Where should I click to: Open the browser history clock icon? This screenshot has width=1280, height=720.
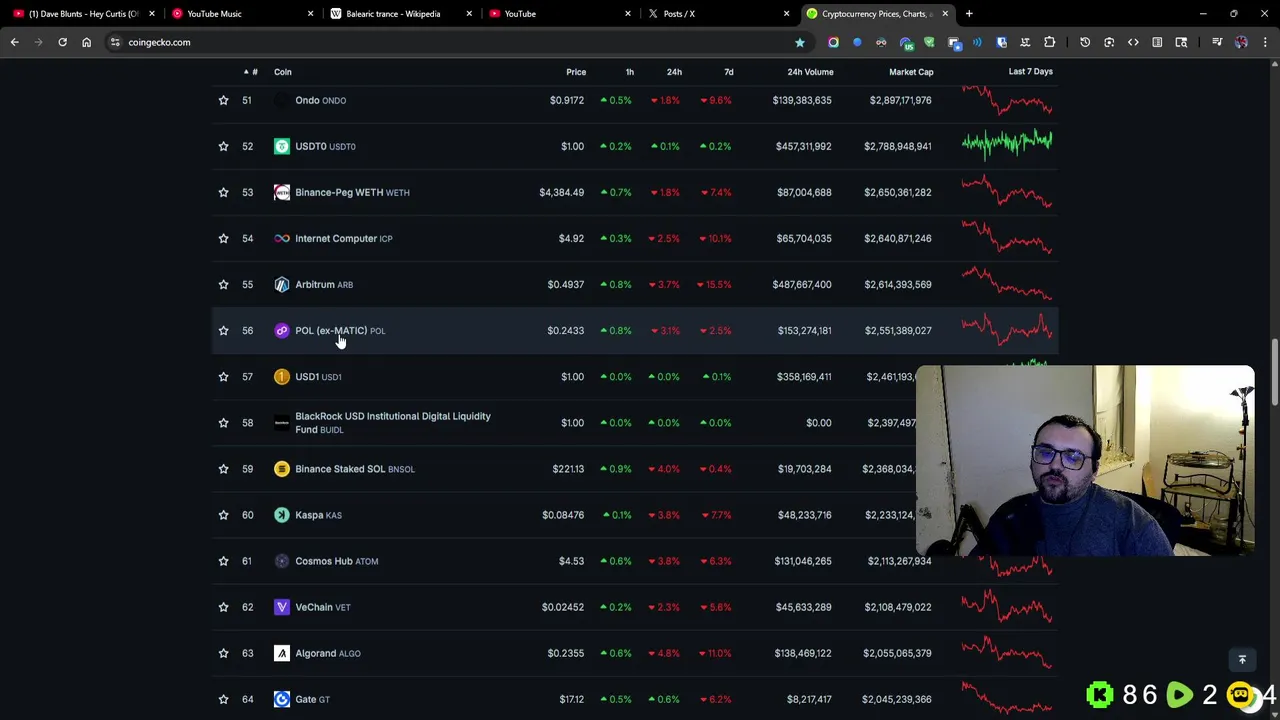[1085, 42]
